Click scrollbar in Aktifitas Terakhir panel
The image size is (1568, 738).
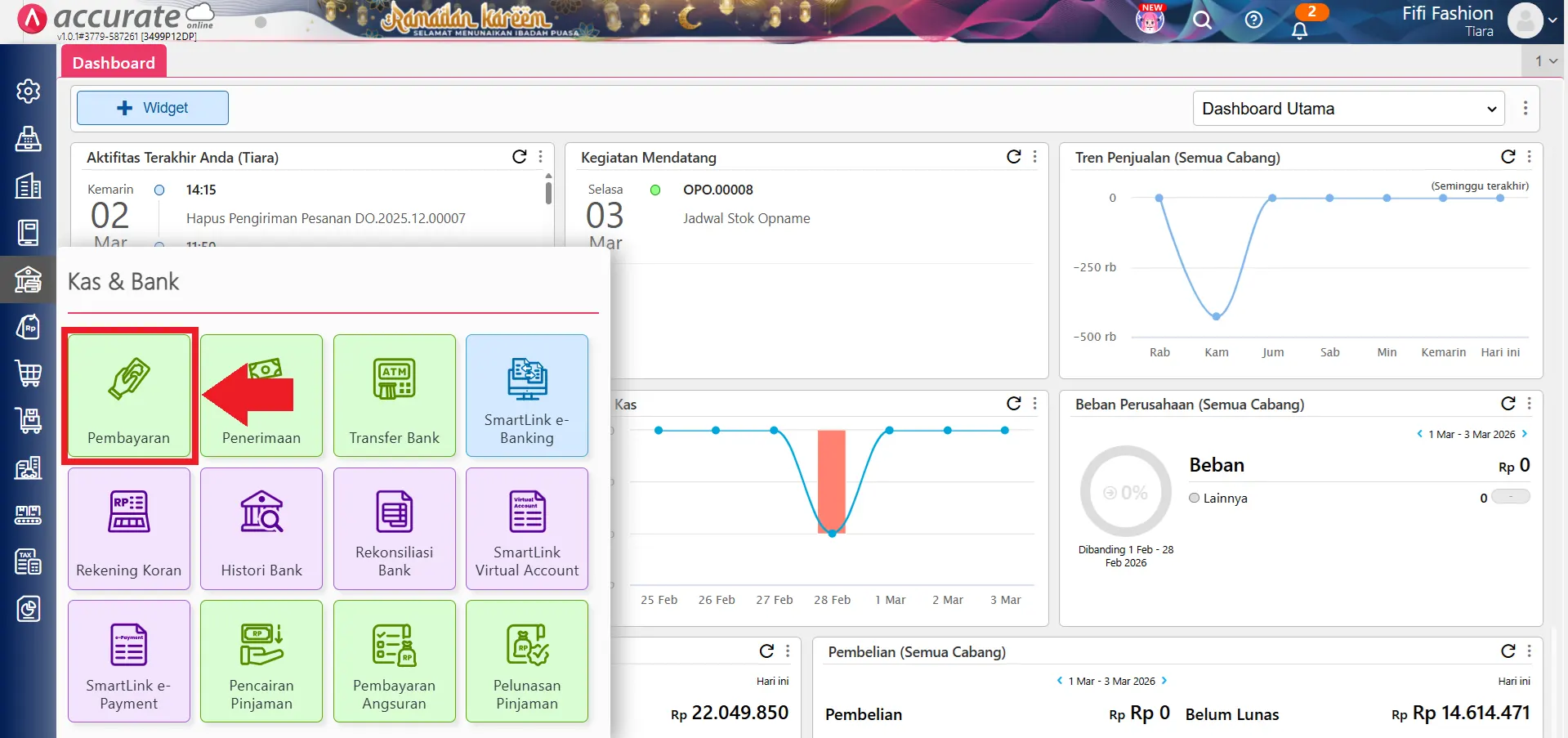(548, 193)
